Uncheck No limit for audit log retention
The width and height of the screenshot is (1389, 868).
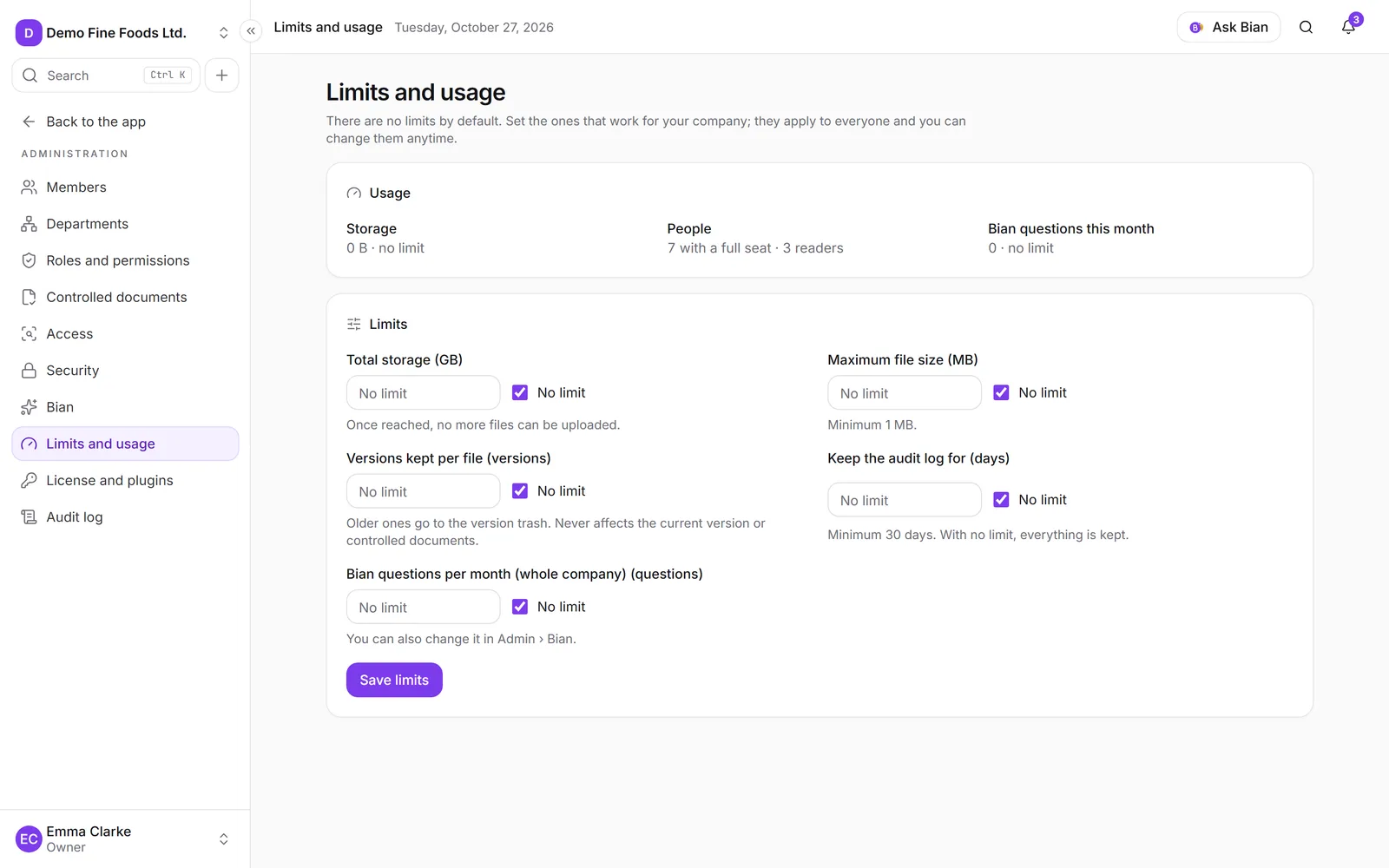(1001, 500)
